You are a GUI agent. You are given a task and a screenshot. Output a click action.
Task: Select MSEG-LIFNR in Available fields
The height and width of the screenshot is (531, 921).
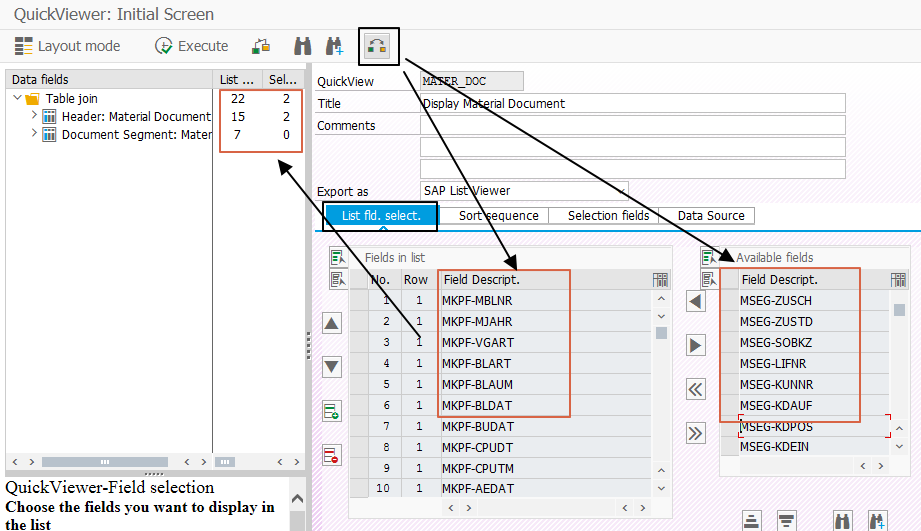[x=805, y=364]
